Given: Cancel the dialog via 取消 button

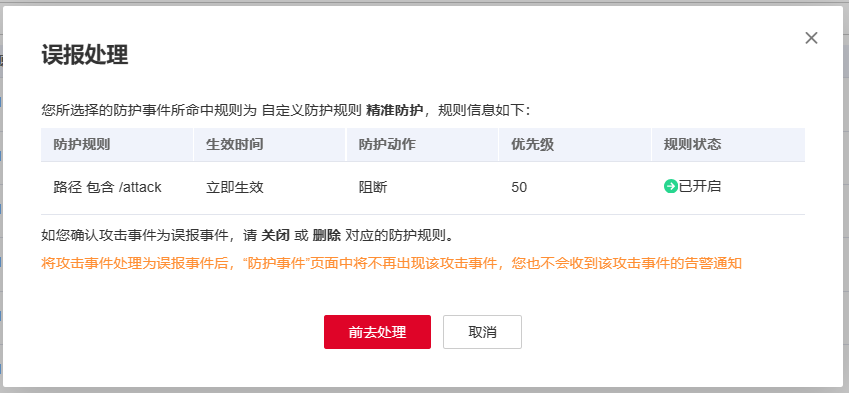Looking at the screenshot, I should tap(482, 332).
